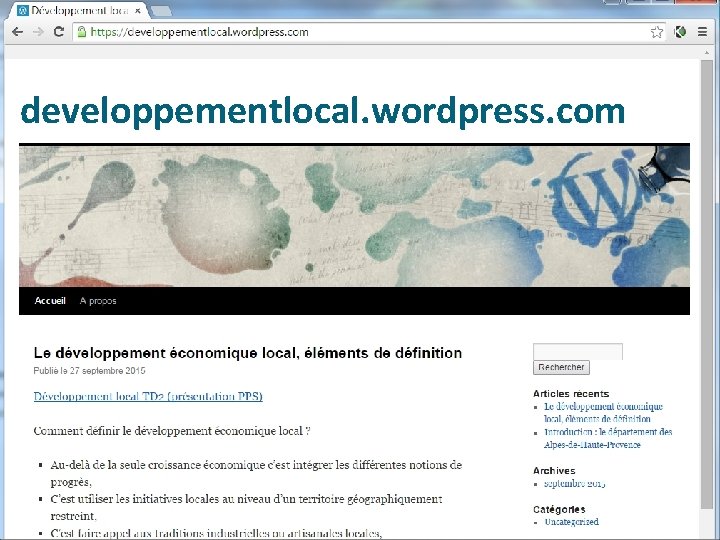Open the Uncategorized category link
This screenshot has height=540, width=720.
click(x=571, y=522)
